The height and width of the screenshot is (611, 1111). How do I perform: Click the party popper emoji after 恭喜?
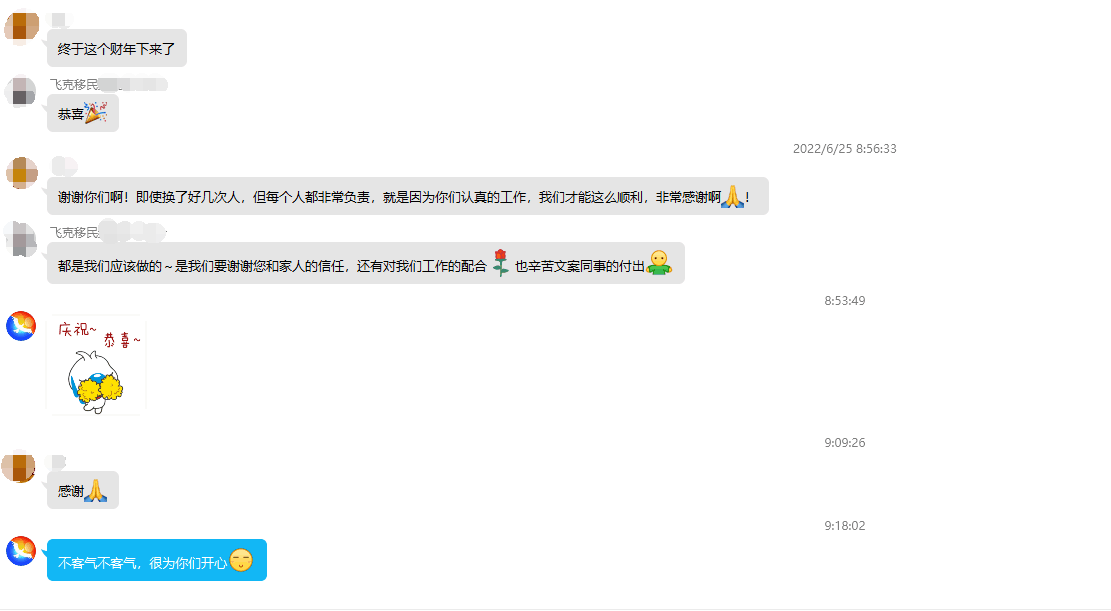coord(96,113)
